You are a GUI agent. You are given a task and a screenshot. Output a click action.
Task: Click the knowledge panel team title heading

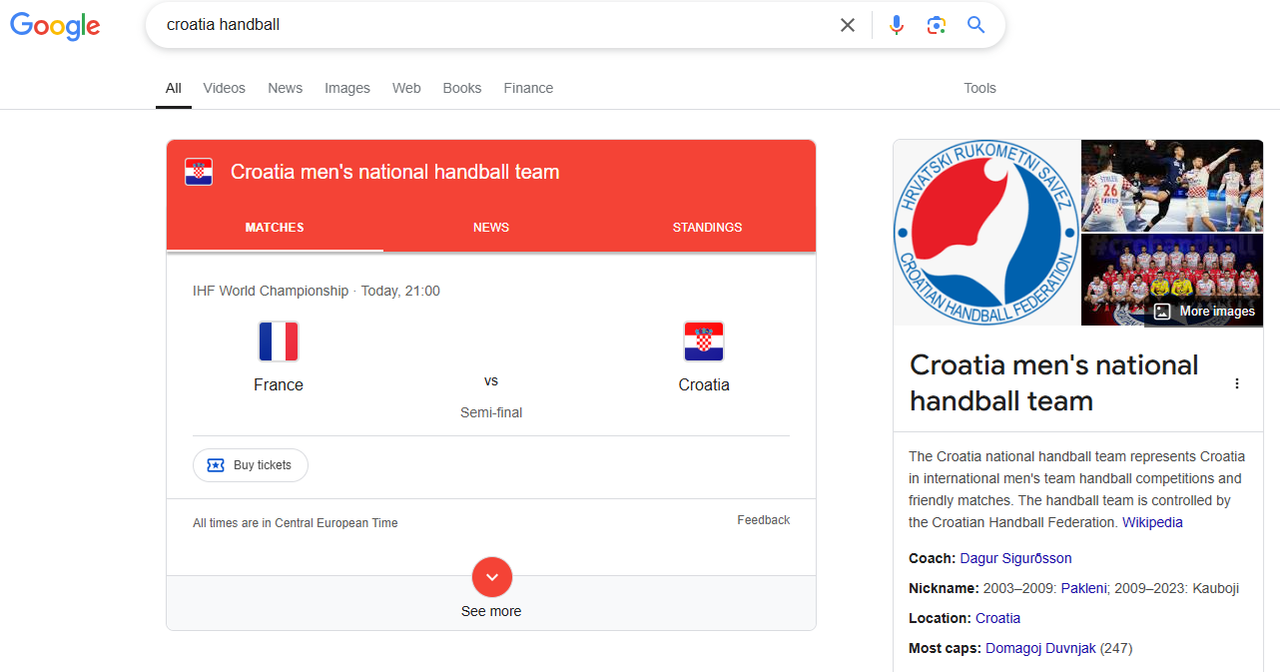1054,383
